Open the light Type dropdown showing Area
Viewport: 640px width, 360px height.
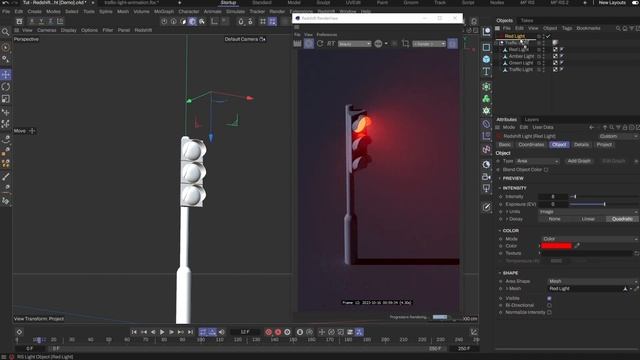[x=537, y=161]
